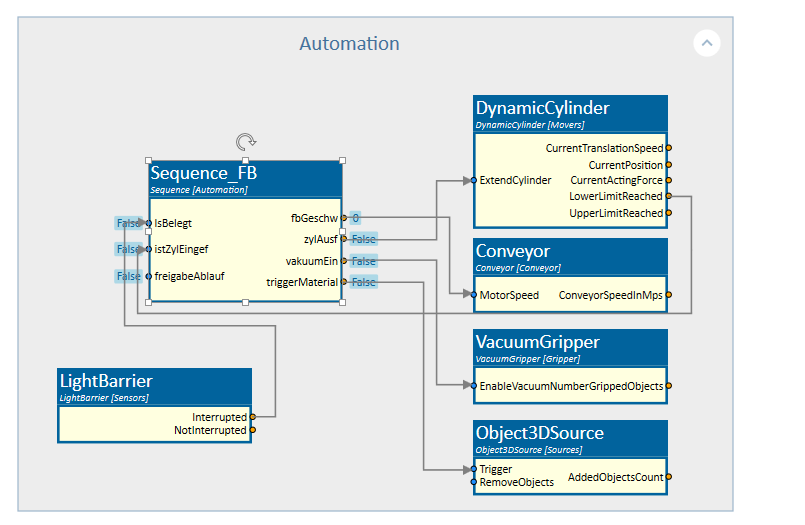Click the triggerMaterial output port
Viewport: 805px width, 525px height.
click(344, 282)
